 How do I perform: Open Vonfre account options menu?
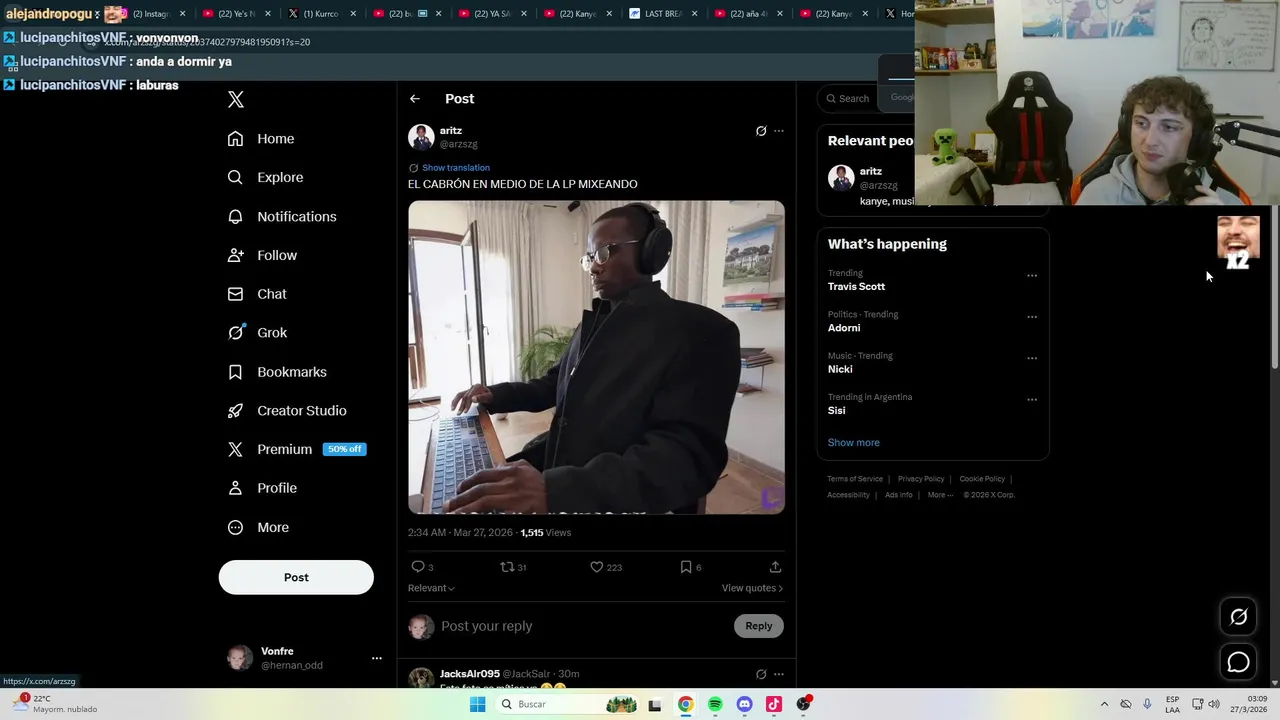(377, 658)
